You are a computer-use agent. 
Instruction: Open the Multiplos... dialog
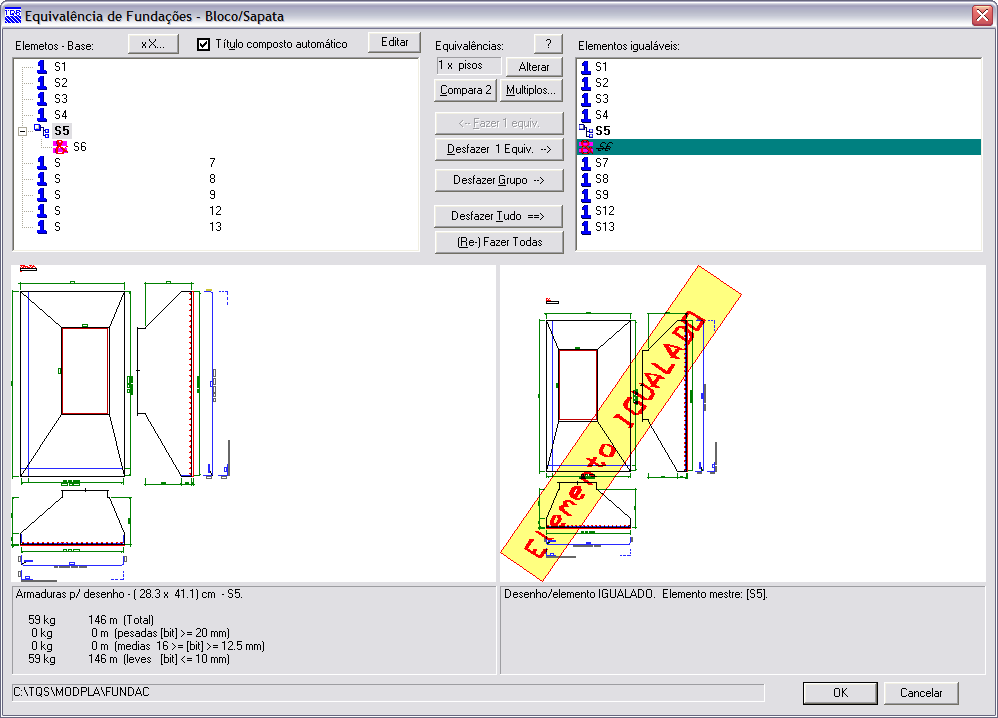point(531,91)
